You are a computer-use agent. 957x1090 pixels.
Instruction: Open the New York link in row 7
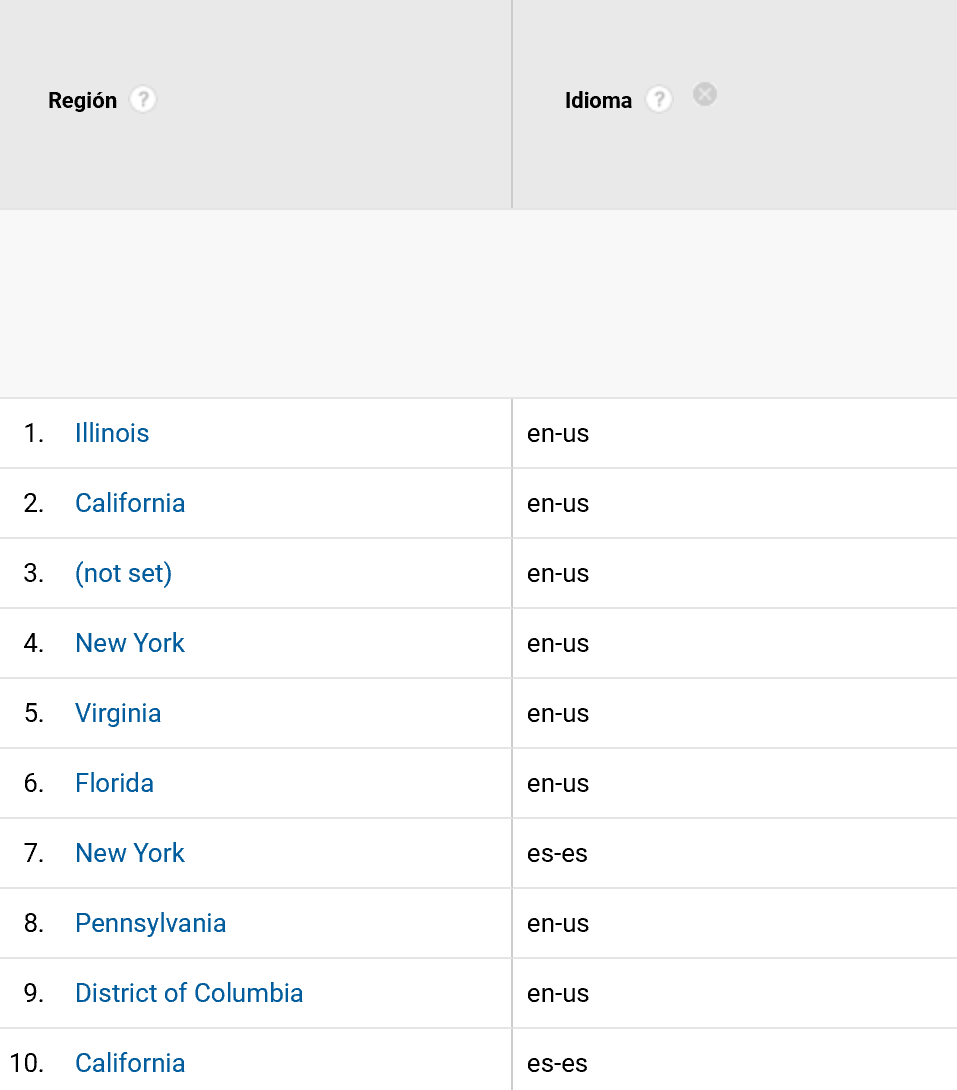click(130, 853)
